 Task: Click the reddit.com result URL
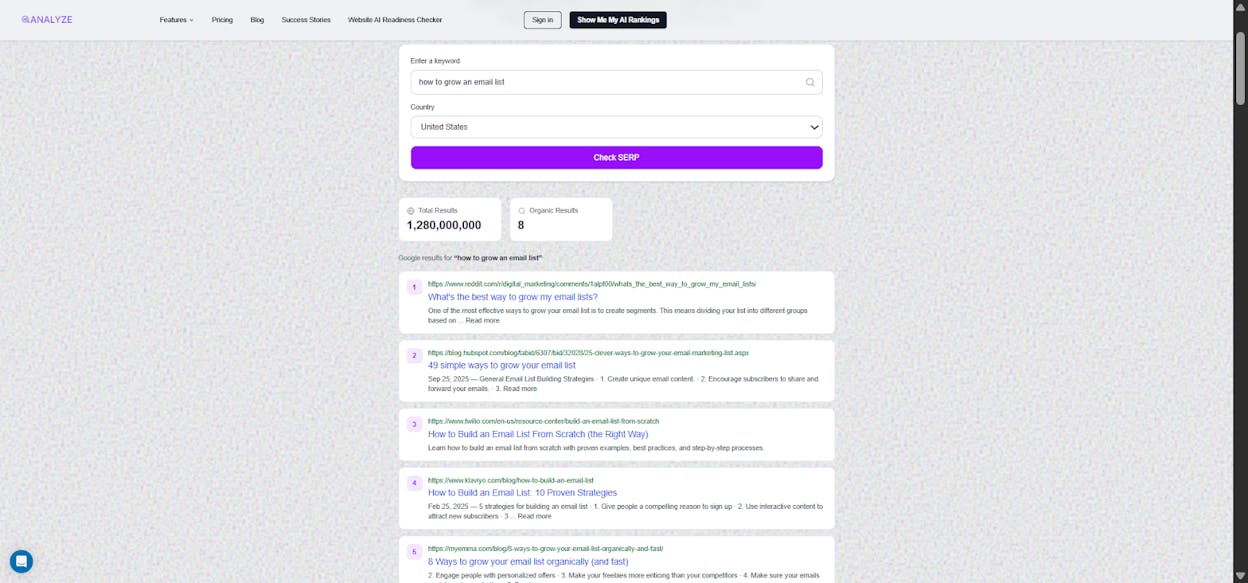point(592,284)
